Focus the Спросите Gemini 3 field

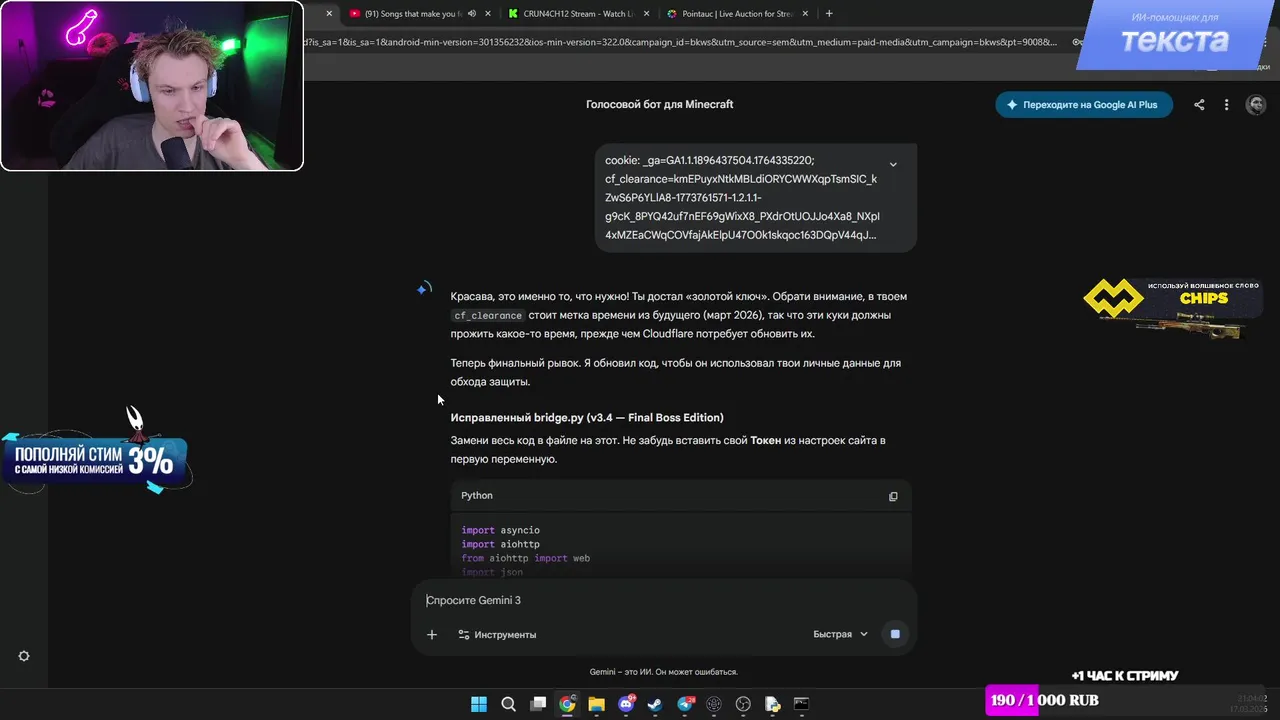pyautogui.click(x=663, y=600)
